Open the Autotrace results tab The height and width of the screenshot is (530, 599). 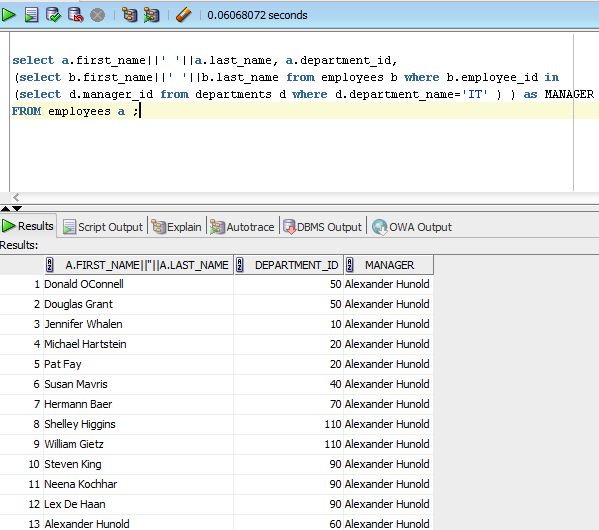242,227
